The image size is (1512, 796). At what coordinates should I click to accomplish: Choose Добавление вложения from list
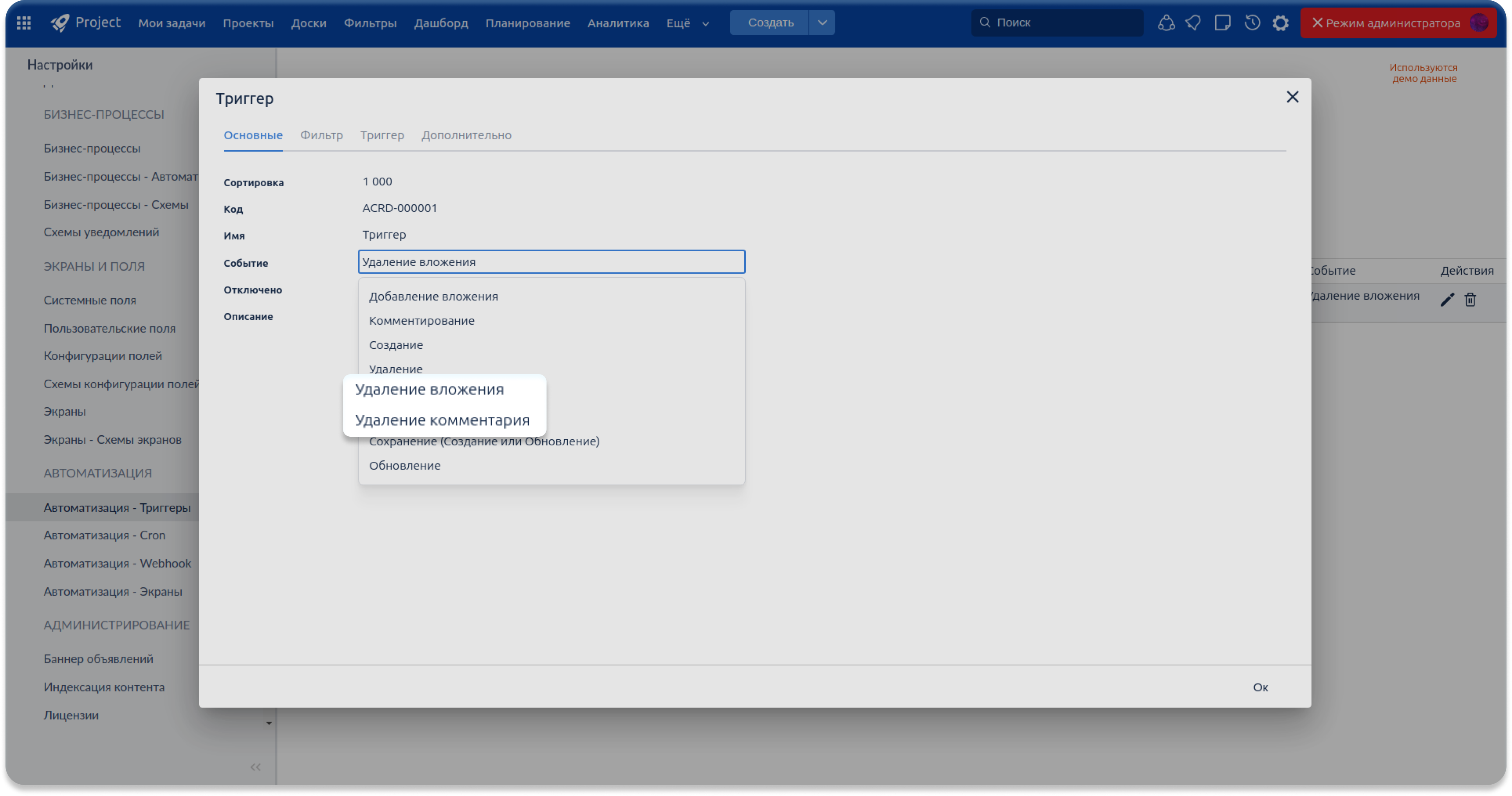(433, 297)
